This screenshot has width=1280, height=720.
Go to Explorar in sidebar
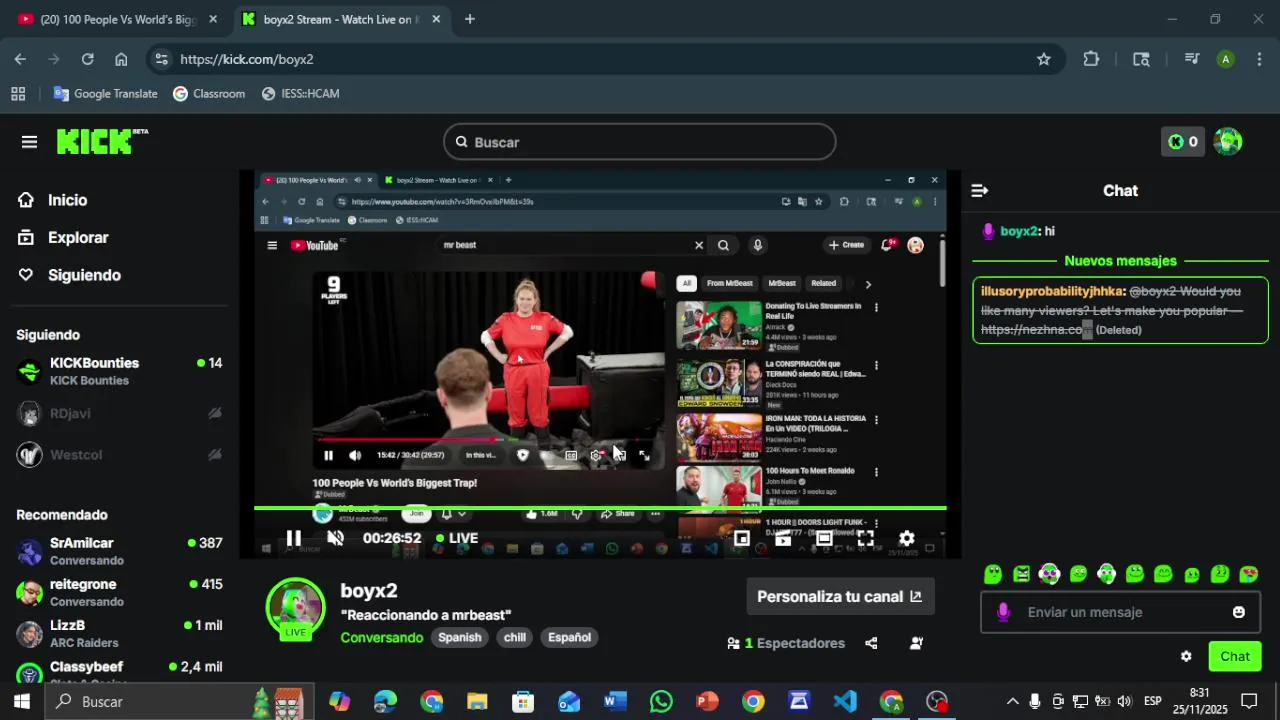click(63, 237)
